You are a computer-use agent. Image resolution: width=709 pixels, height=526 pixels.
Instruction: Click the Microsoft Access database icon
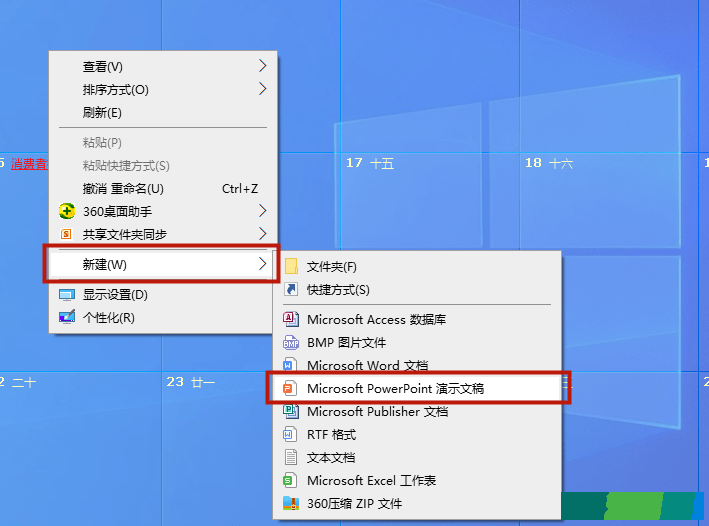click(x=291, y=319)
